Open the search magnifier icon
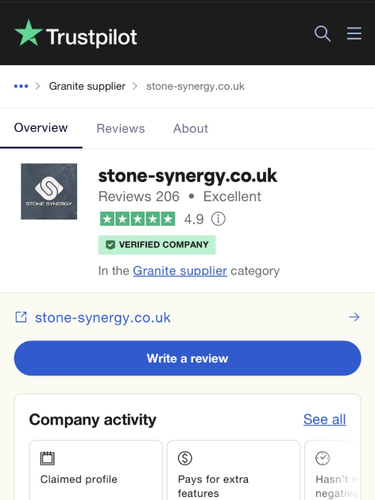Image resolution: width=375 pixels, height=500 pixels. 322,34
